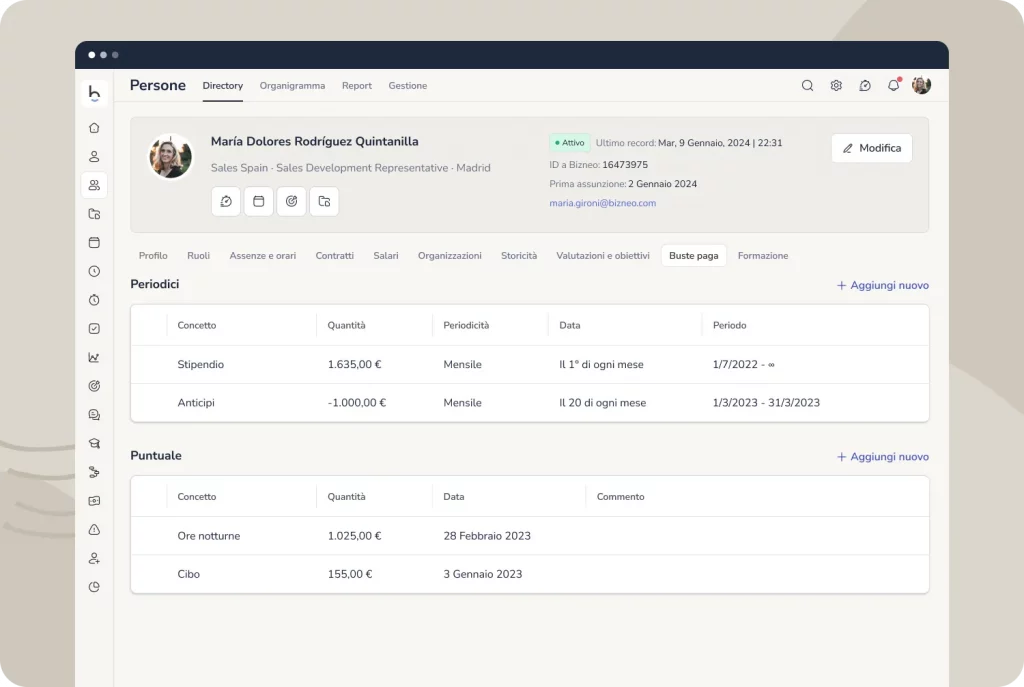Click the 155,00 € amount
Image resolution: width=1024 pixels, height=687 pixels.
coord(350,574)
